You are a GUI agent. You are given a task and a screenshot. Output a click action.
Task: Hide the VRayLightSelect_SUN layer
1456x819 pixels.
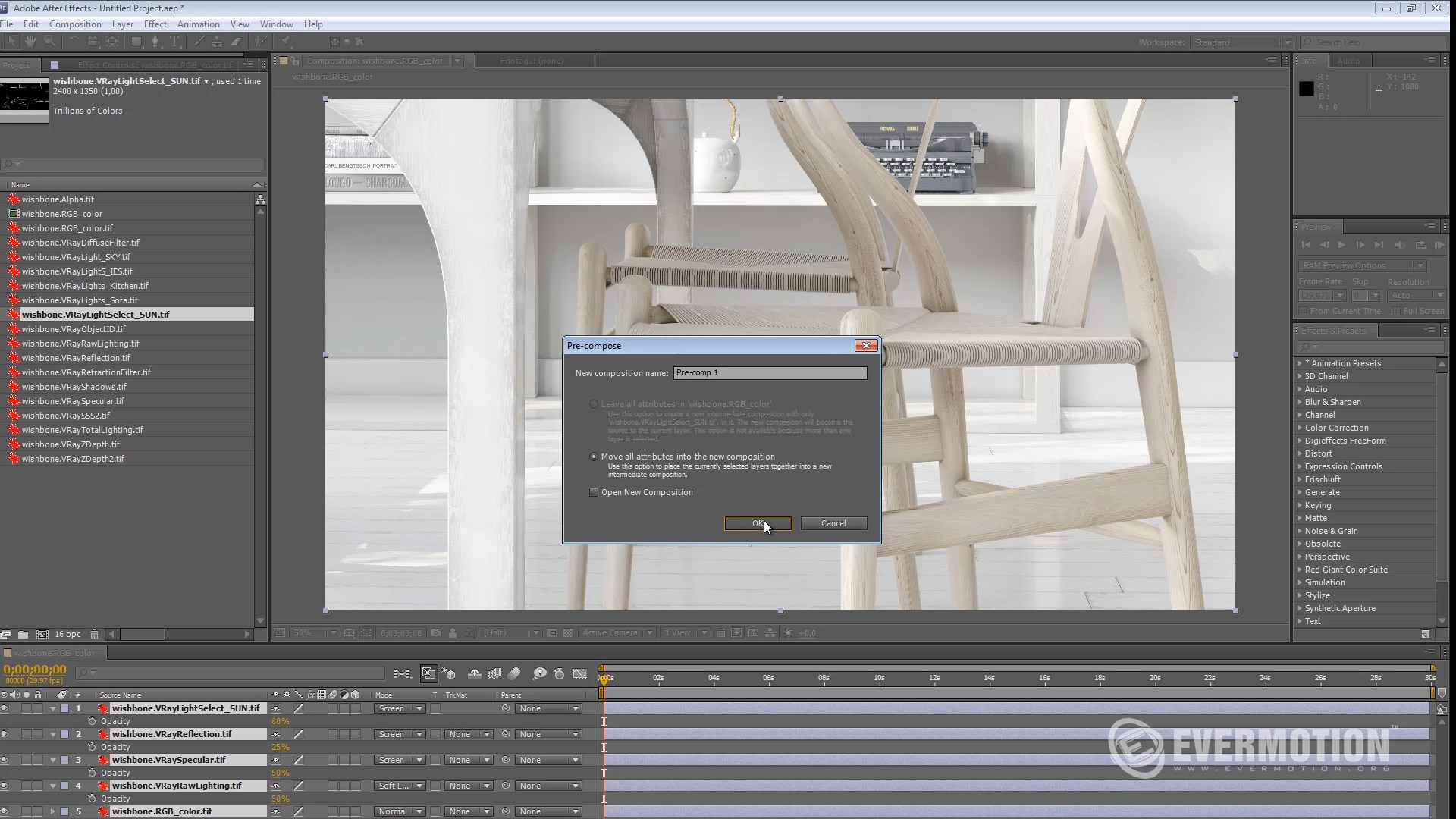[5, 708]
